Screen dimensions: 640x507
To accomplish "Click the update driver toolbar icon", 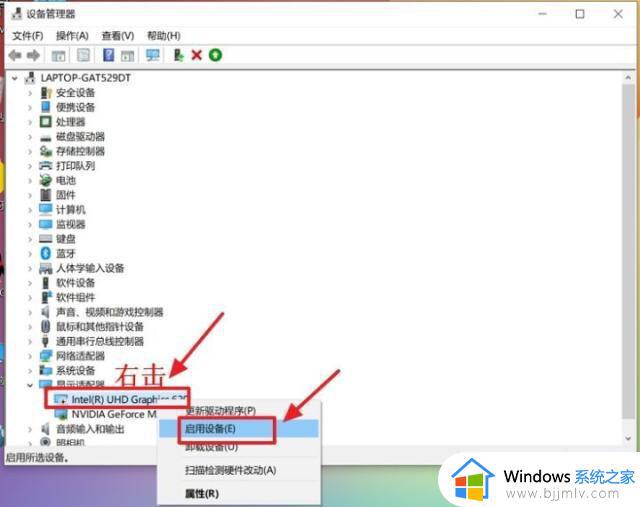I will tap(178, 55).
